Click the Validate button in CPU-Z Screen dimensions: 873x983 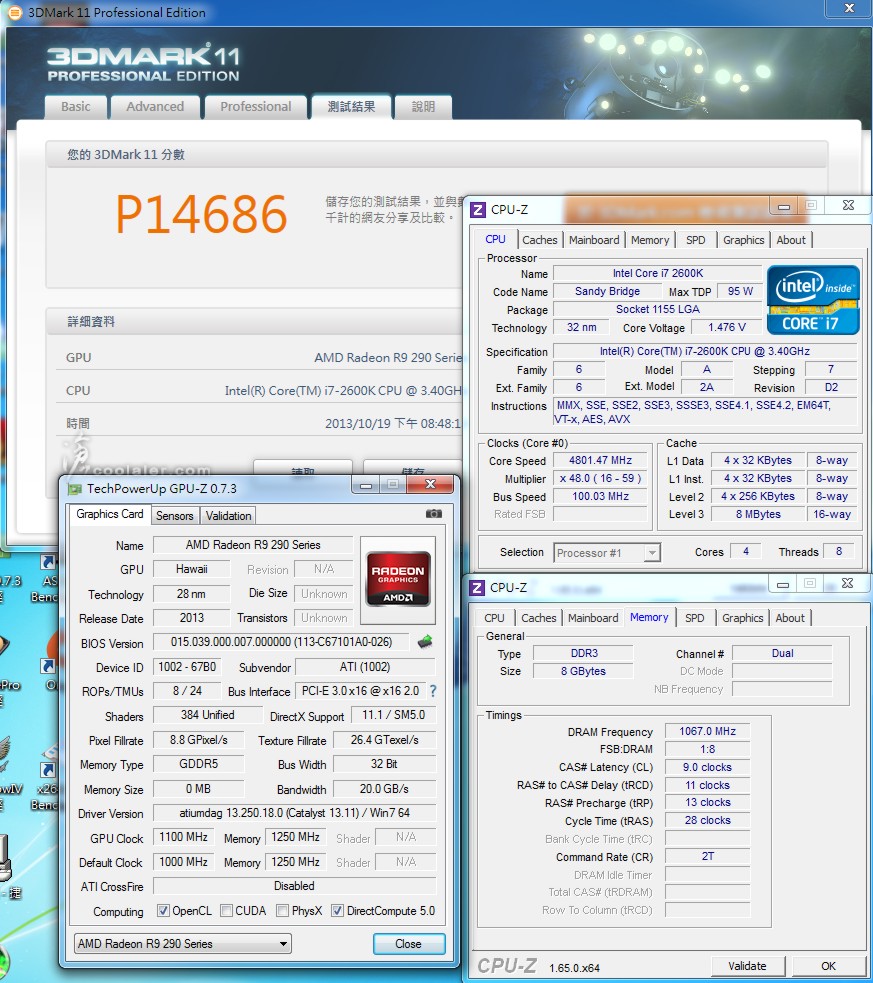pyautogui.click(x=747, y=966)
